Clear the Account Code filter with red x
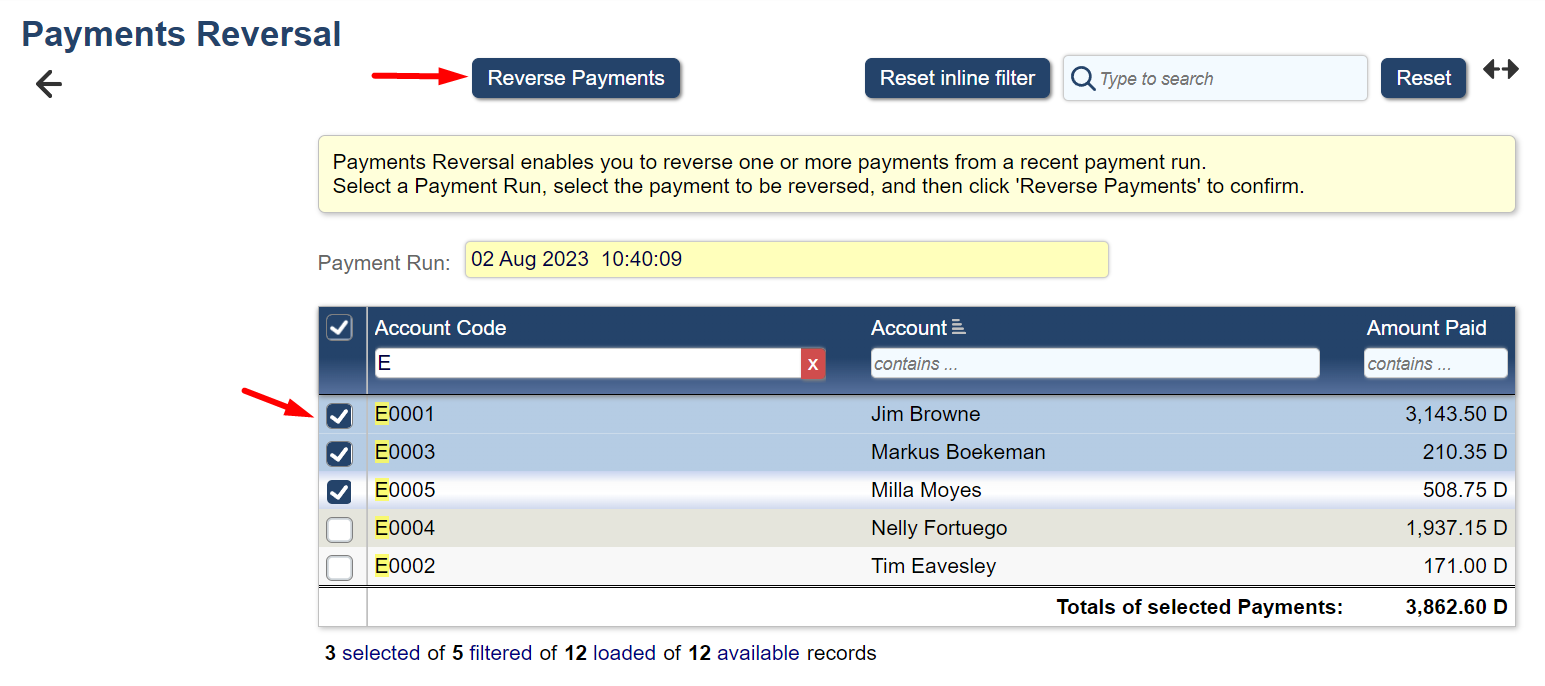 813,364
